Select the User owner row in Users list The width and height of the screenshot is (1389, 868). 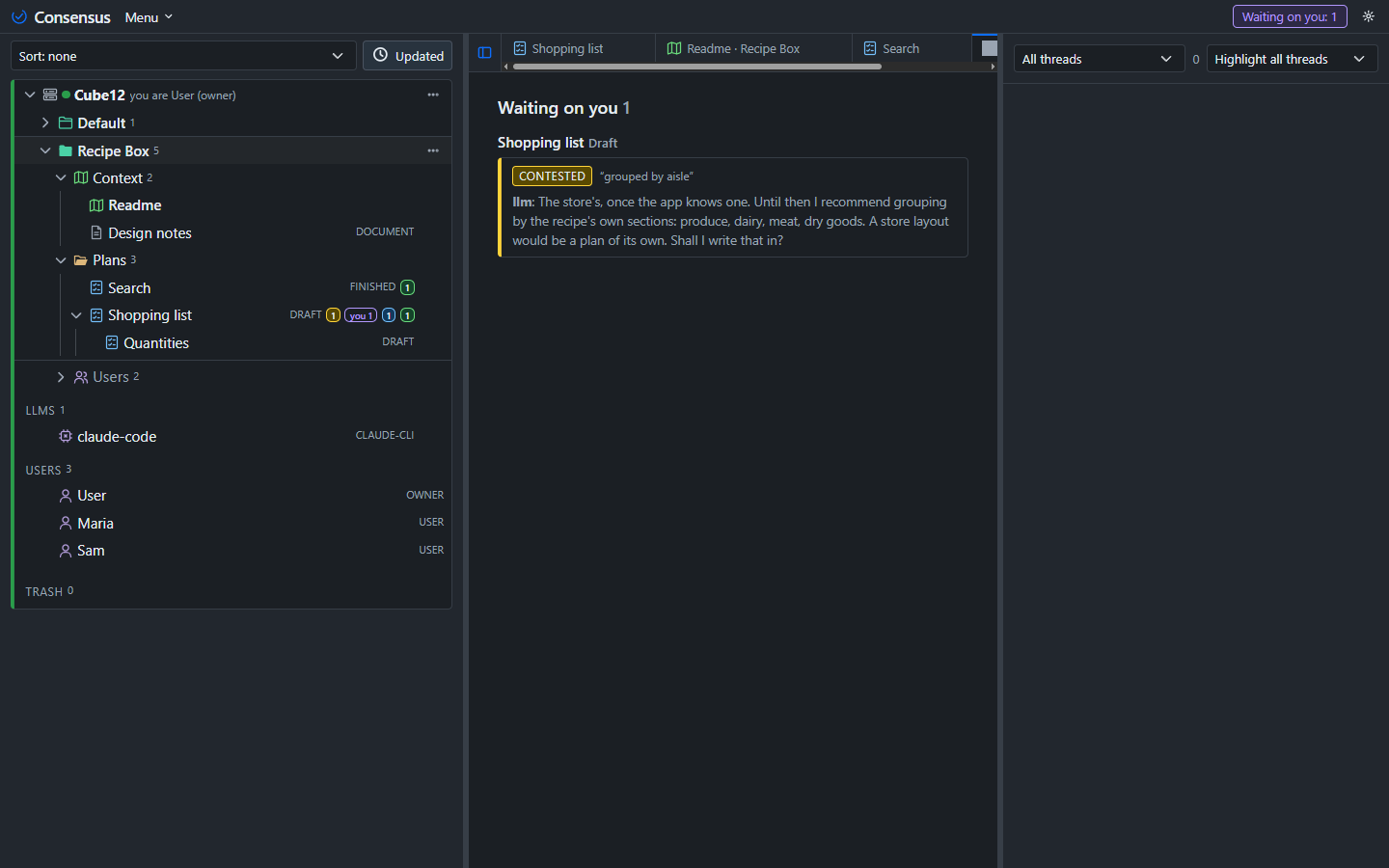[235, 496]
